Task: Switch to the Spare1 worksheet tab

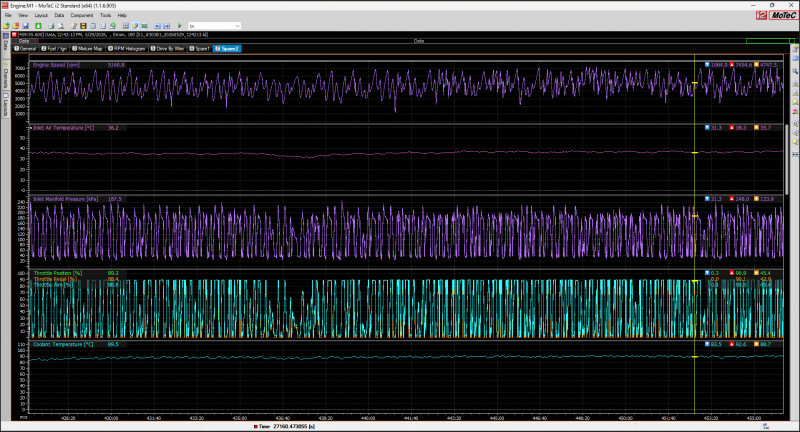Action: [199, 48]
